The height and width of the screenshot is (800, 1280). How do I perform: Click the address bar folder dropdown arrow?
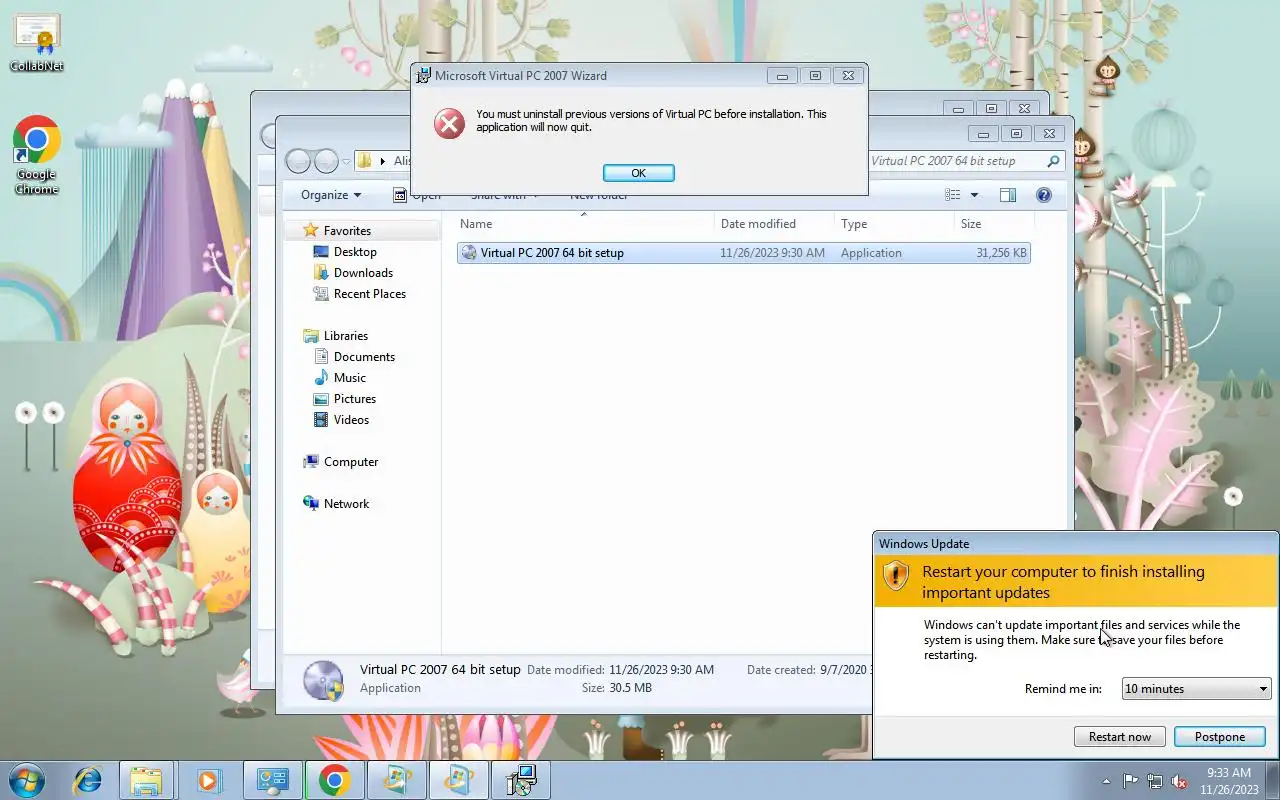(x=382, y=161)
